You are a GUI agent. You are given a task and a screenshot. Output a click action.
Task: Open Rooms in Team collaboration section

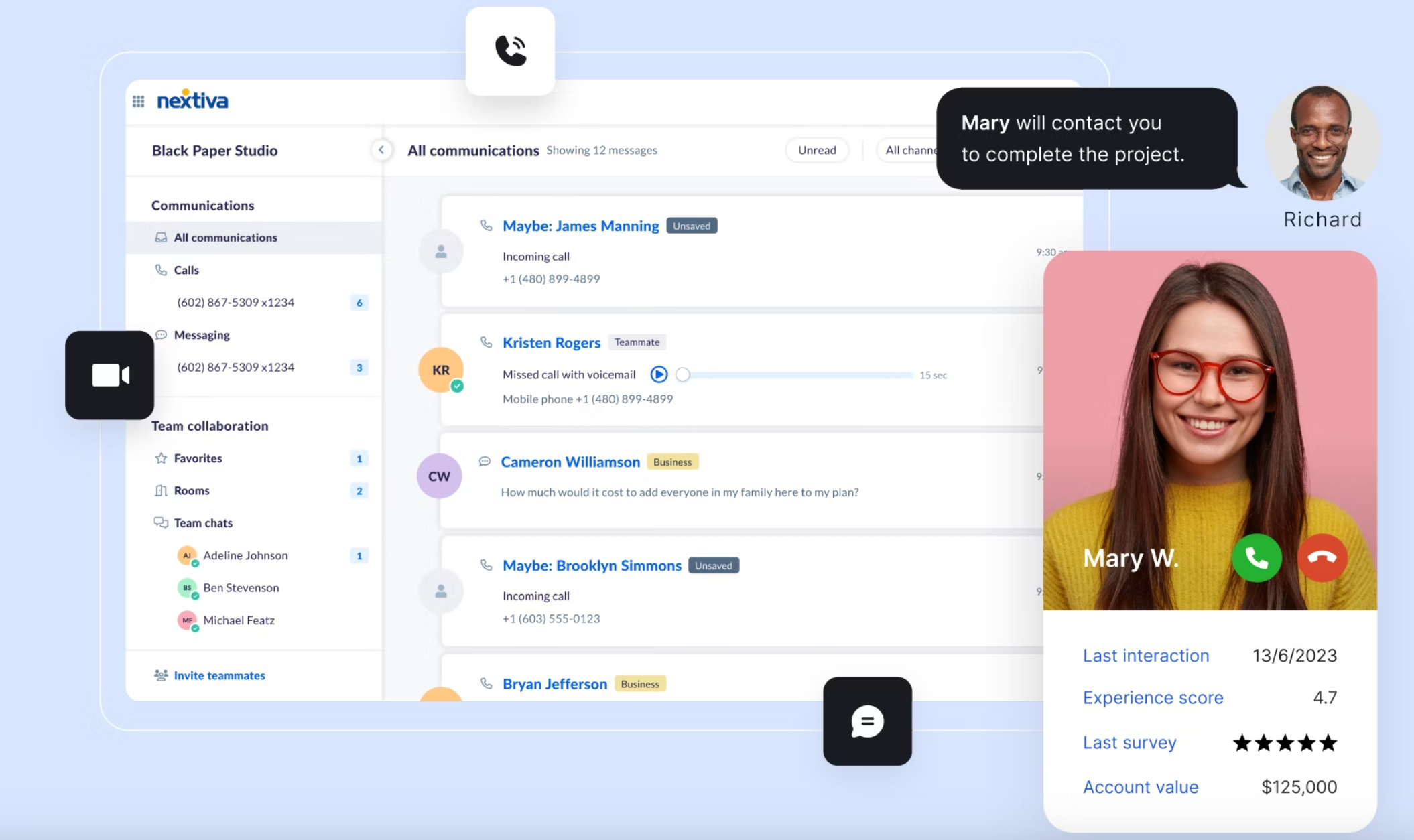tap(192, 490)
